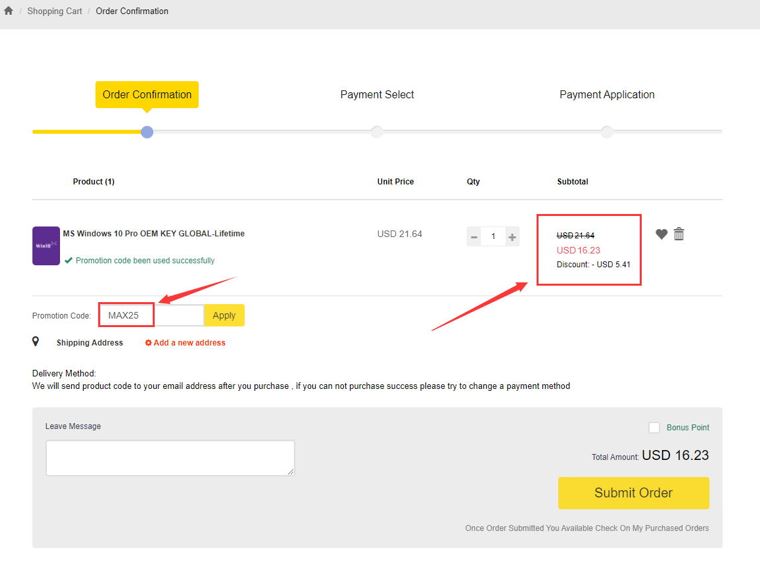
Task: Open the Windows 10 Pro product thumbnail
Action: click(x=46, y=246)
